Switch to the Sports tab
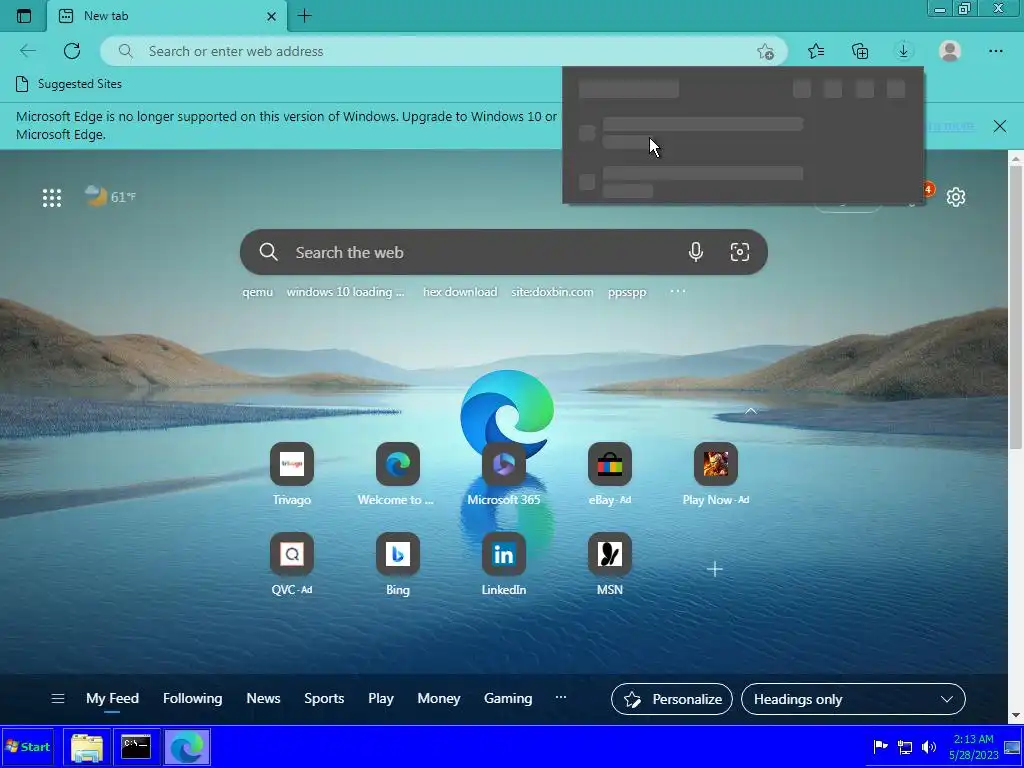Viewport: 1024px width, 768px height. tap(324, 698)
